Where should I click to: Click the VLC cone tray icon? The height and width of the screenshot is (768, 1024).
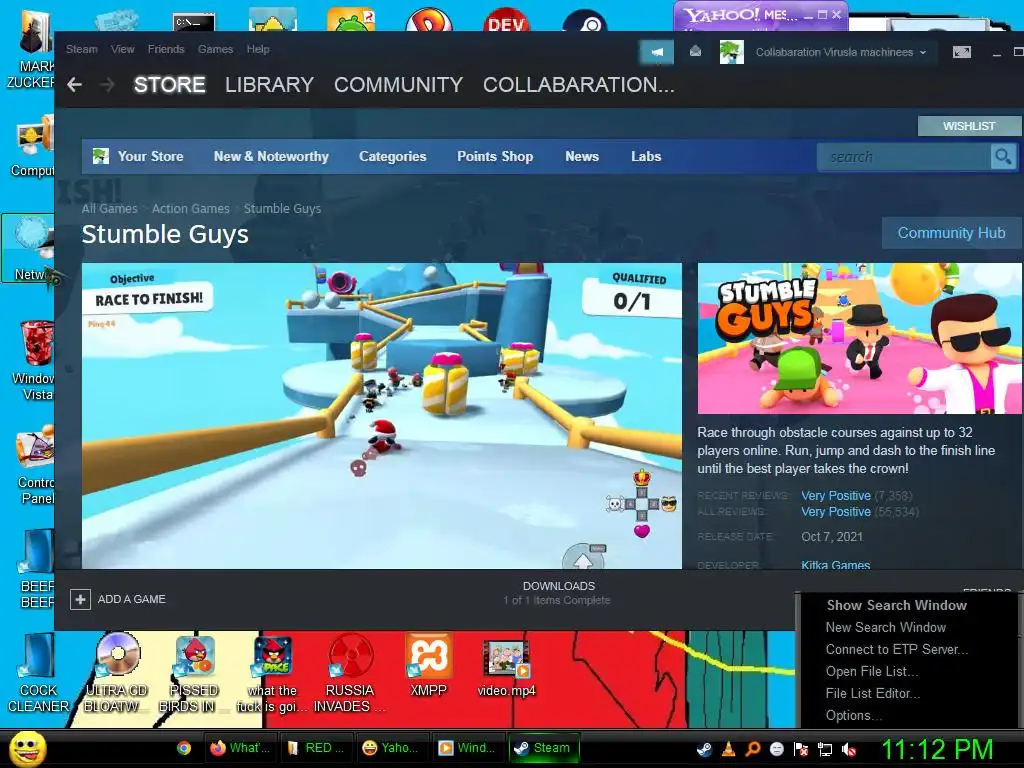point(729,749)
